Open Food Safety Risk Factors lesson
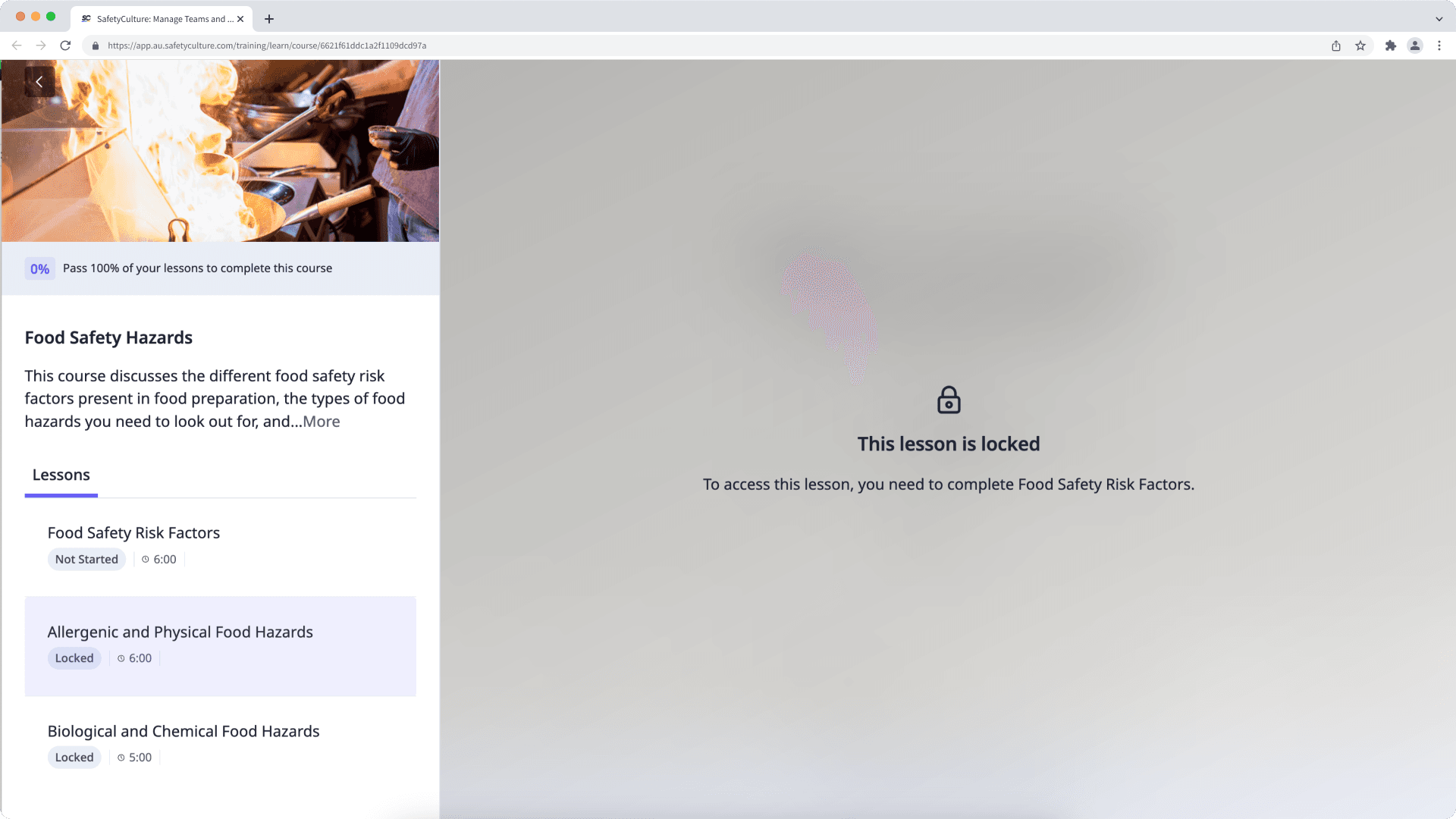The image size is (1456, 819). 134,533
